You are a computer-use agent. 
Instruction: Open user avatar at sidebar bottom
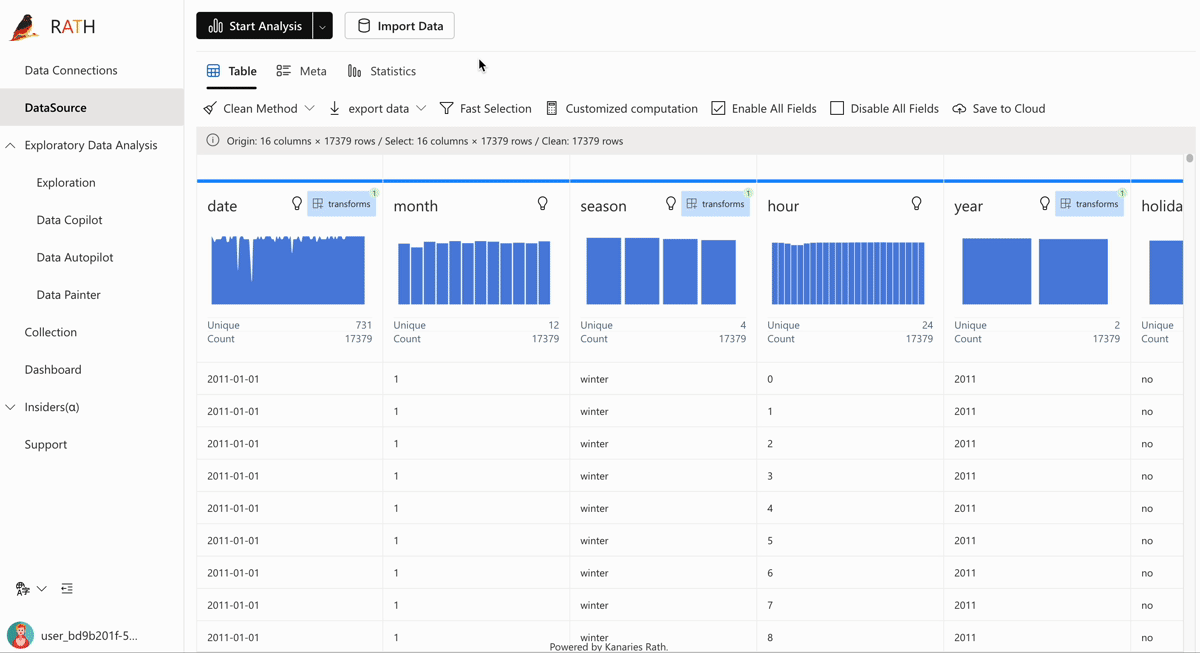tap(20, 635)
